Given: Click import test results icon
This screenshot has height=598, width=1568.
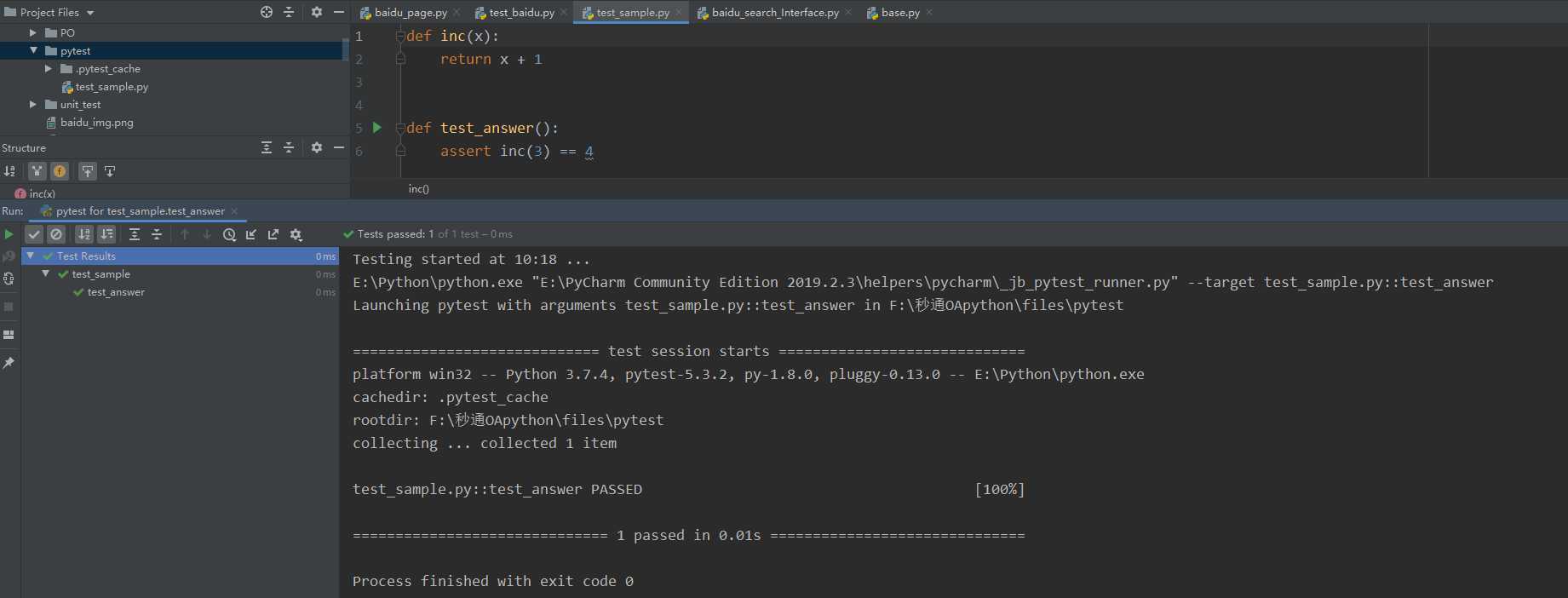Looking at the screenshot, I should [251, 235].
